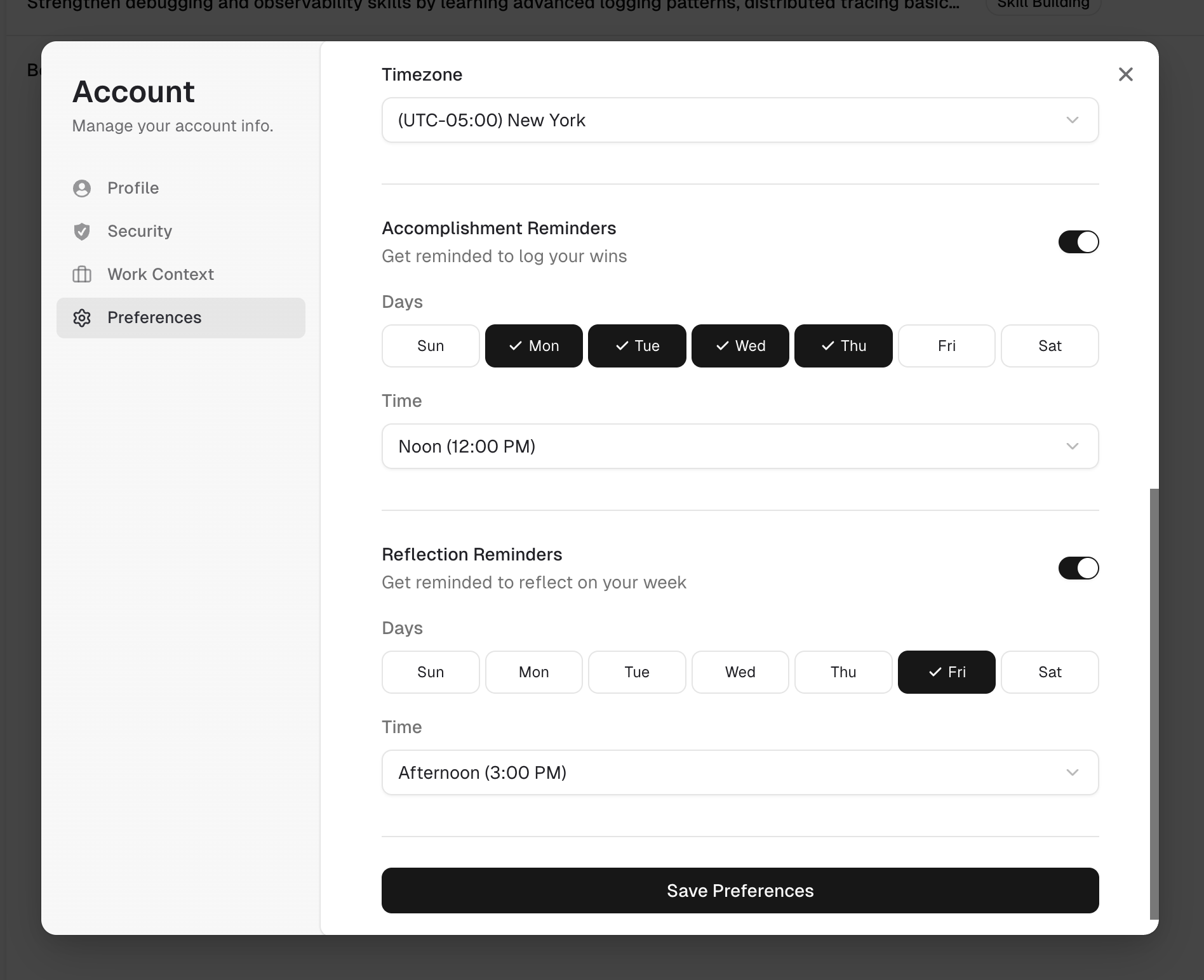Disable the Accomplishment Reminders toggle
The height and width of the screenshot is (980, 1204).
[x=1078, y=242]
